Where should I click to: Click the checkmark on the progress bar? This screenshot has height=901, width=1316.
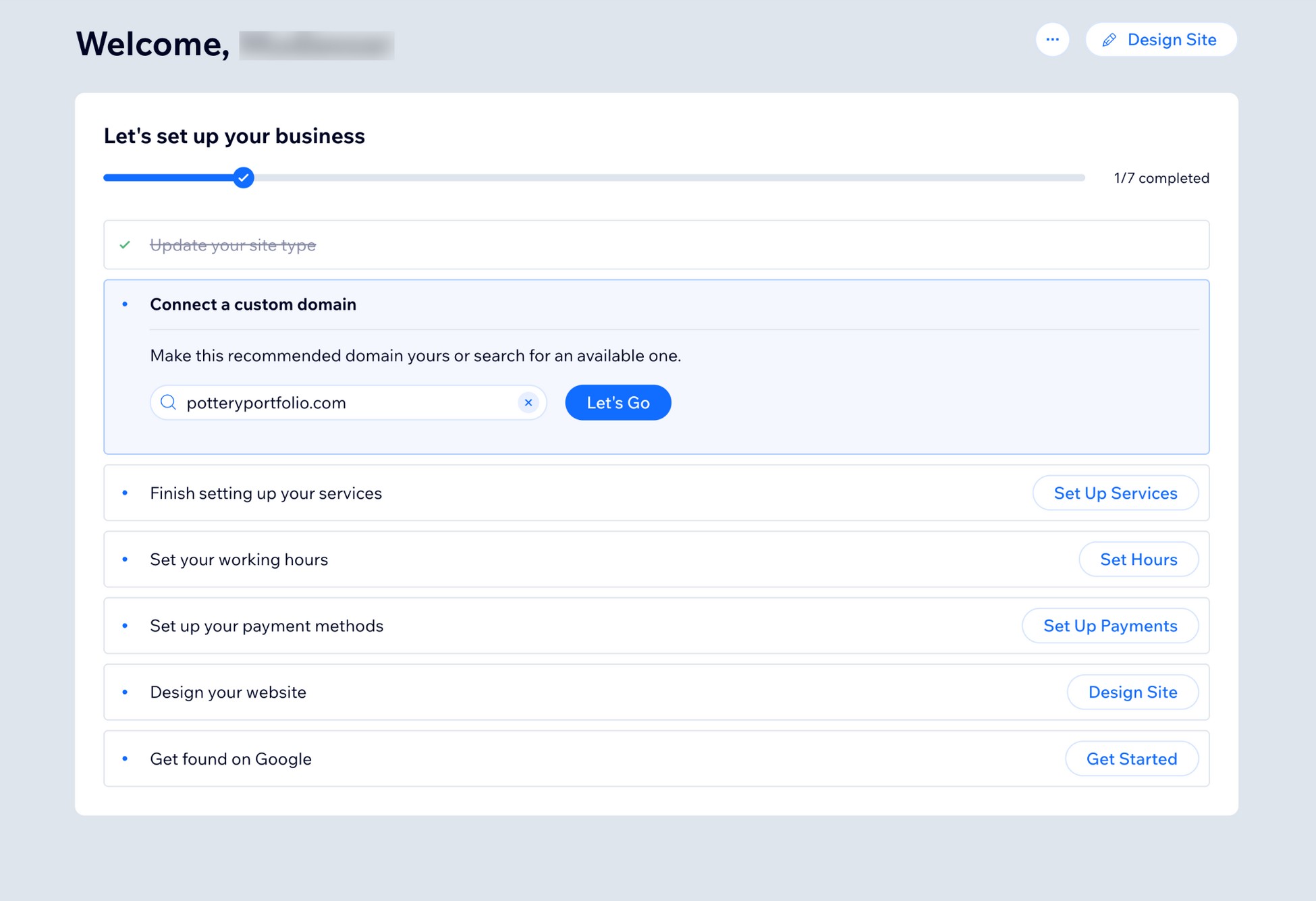[x=244, y=178]
